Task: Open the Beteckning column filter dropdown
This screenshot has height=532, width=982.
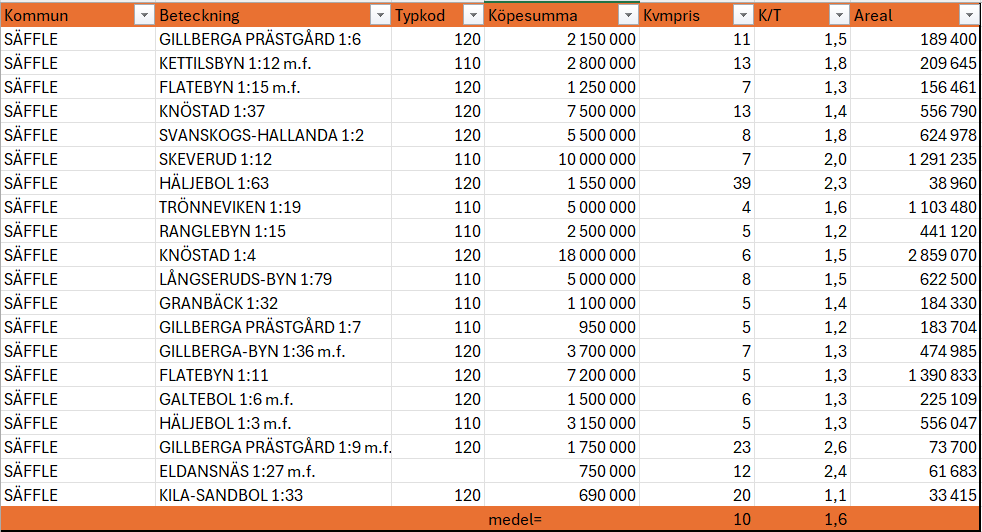Action: [380, 15]
